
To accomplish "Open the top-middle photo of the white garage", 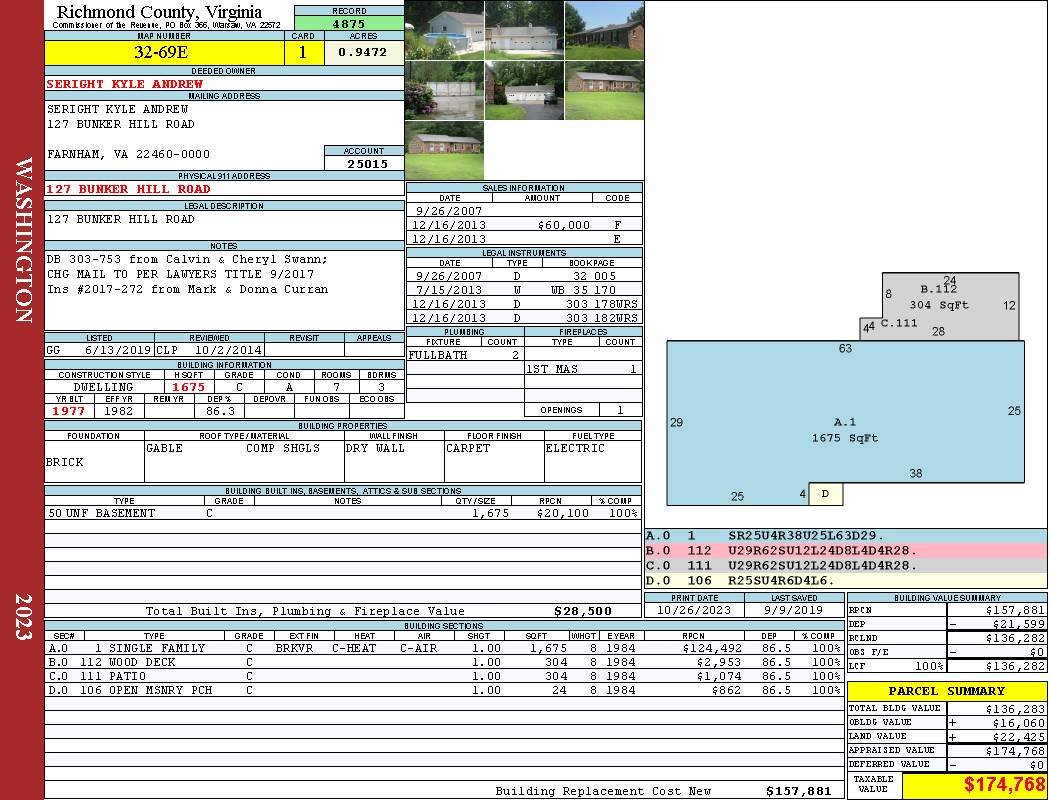I will [x=524, y=30].
